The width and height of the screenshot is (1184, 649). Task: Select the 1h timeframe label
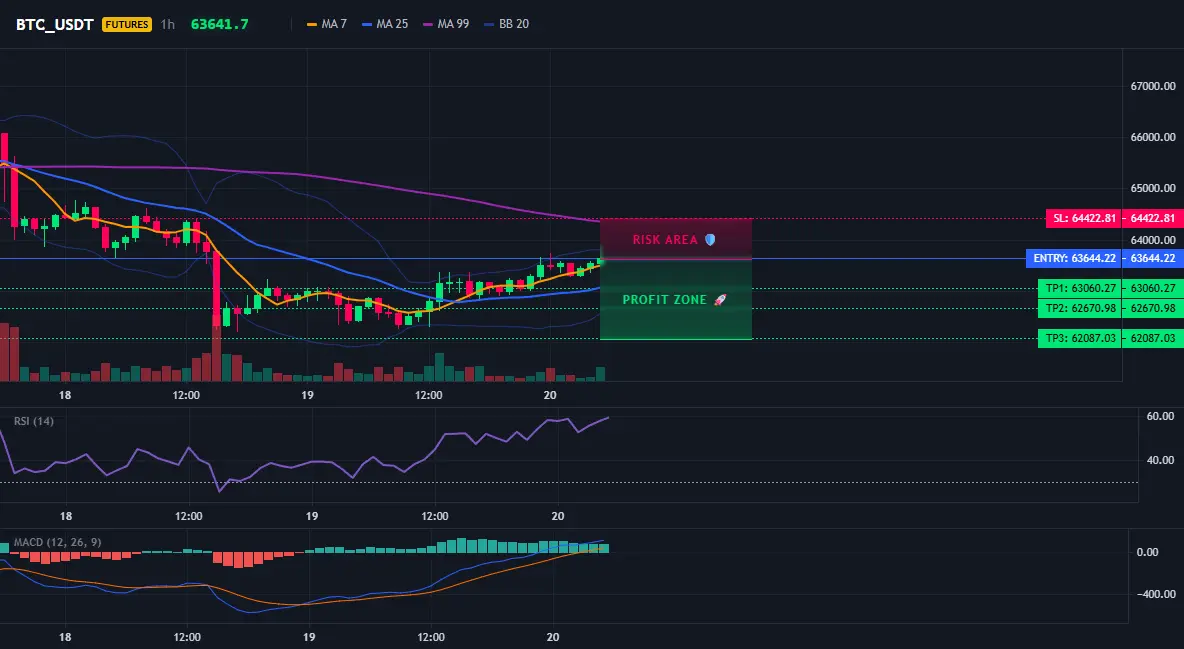coord(168,24)
